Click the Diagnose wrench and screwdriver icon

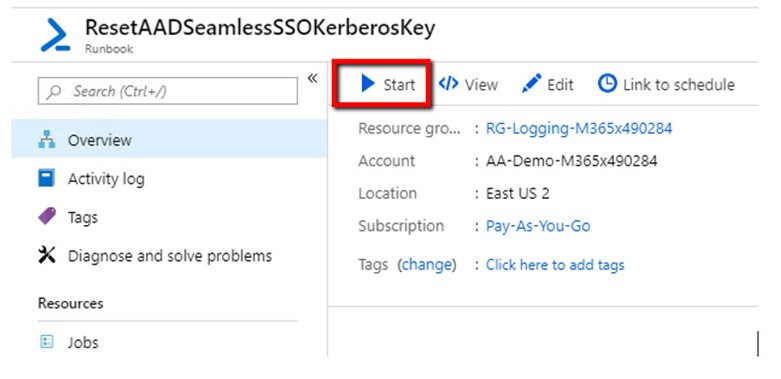click(x=47, y=255)
